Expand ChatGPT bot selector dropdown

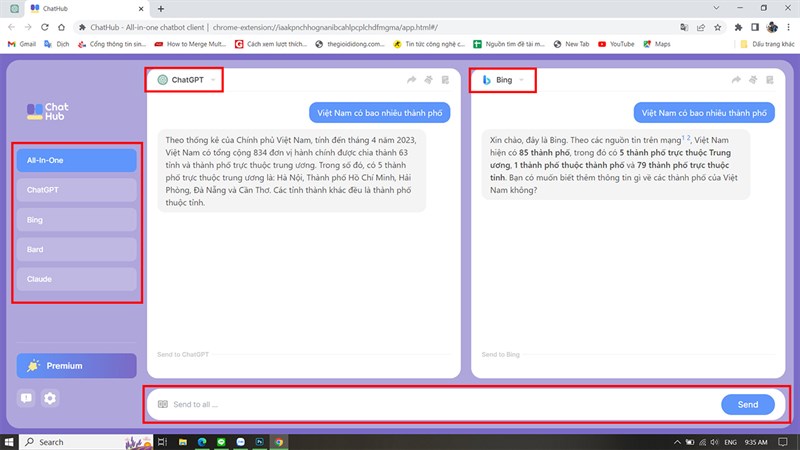coord(213,80)
